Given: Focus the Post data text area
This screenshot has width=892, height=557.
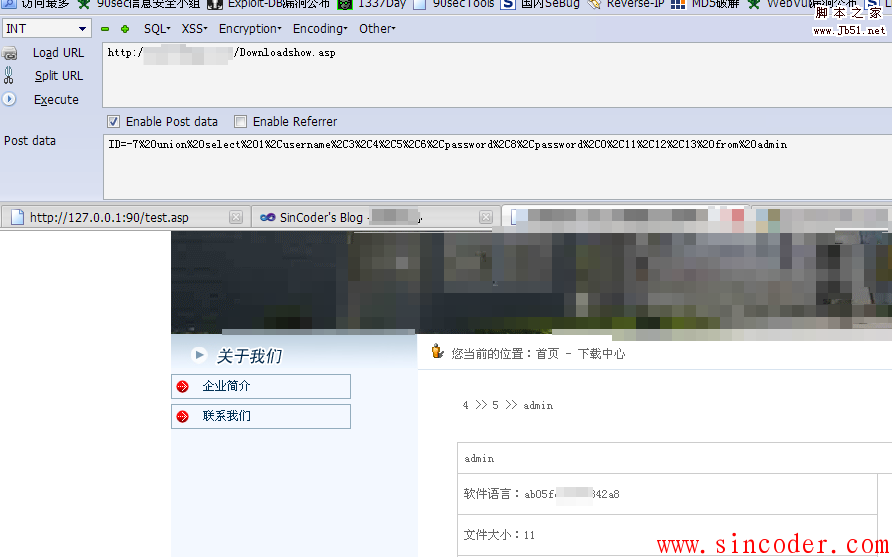Looking at the screenshot, I should [x=497, y=167].
